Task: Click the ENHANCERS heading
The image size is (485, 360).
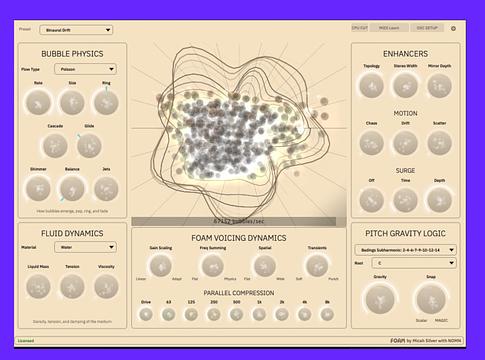Action: point(405,54)
